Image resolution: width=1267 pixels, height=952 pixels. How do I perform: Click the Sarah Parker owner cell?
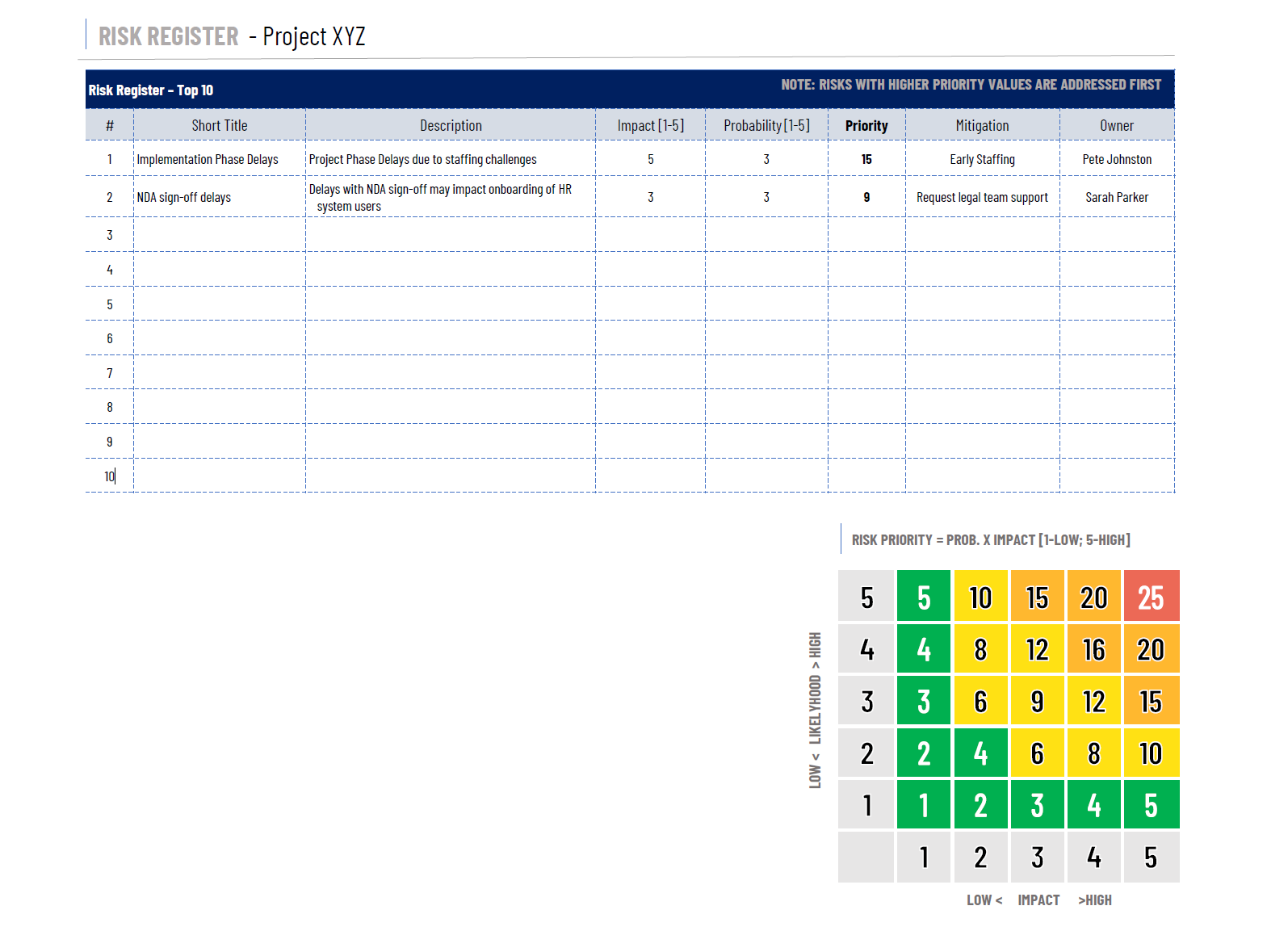pos(1116,197)
